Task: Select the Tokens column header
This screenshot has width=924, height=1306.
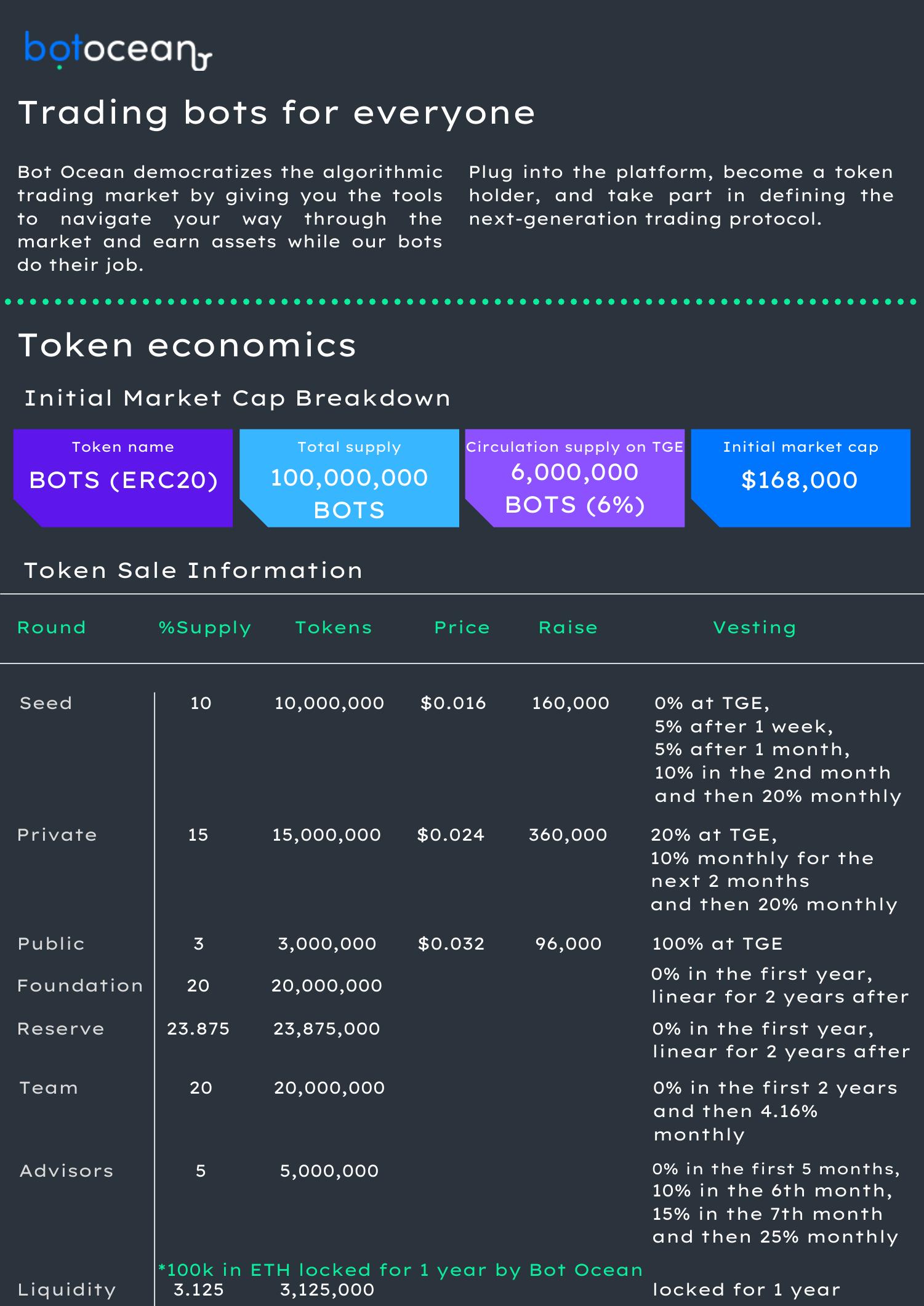Action: (334, 628)
